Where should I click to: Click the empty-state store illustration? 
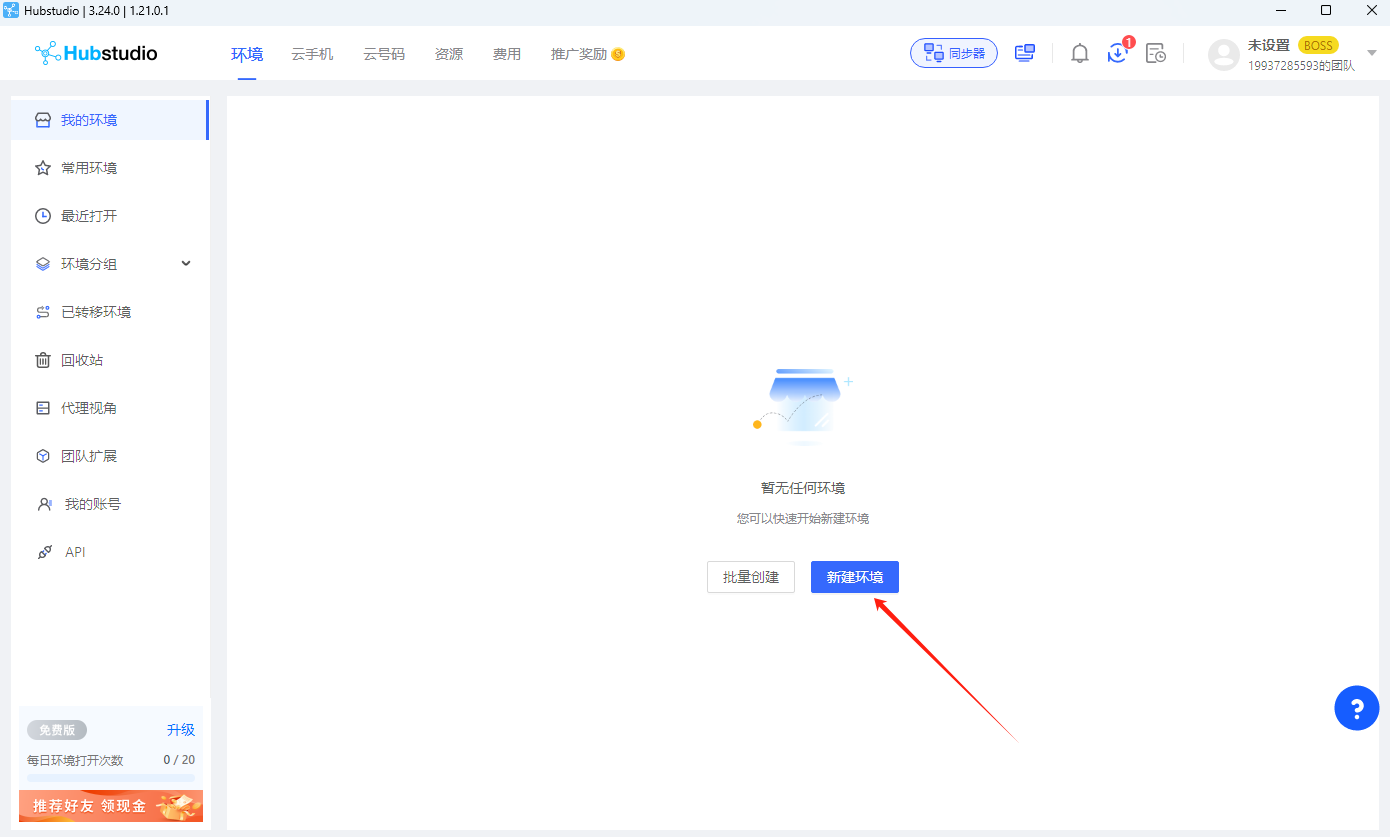pyautogui.click(x=803, y=407)
